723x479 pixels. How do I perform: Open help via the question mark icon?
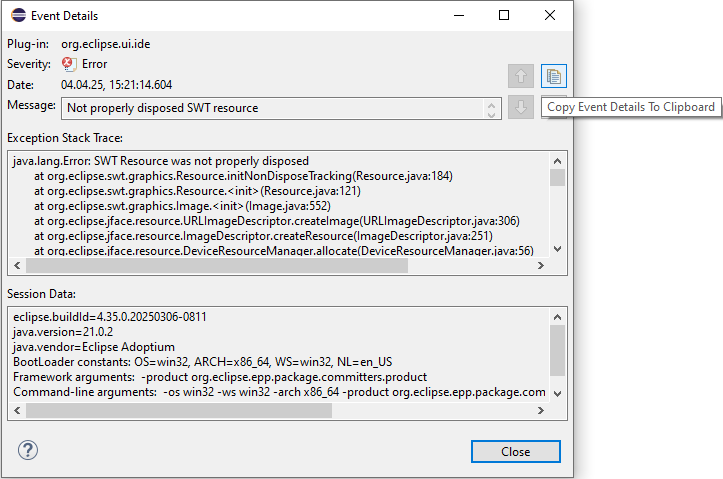[x=28, y=451]
